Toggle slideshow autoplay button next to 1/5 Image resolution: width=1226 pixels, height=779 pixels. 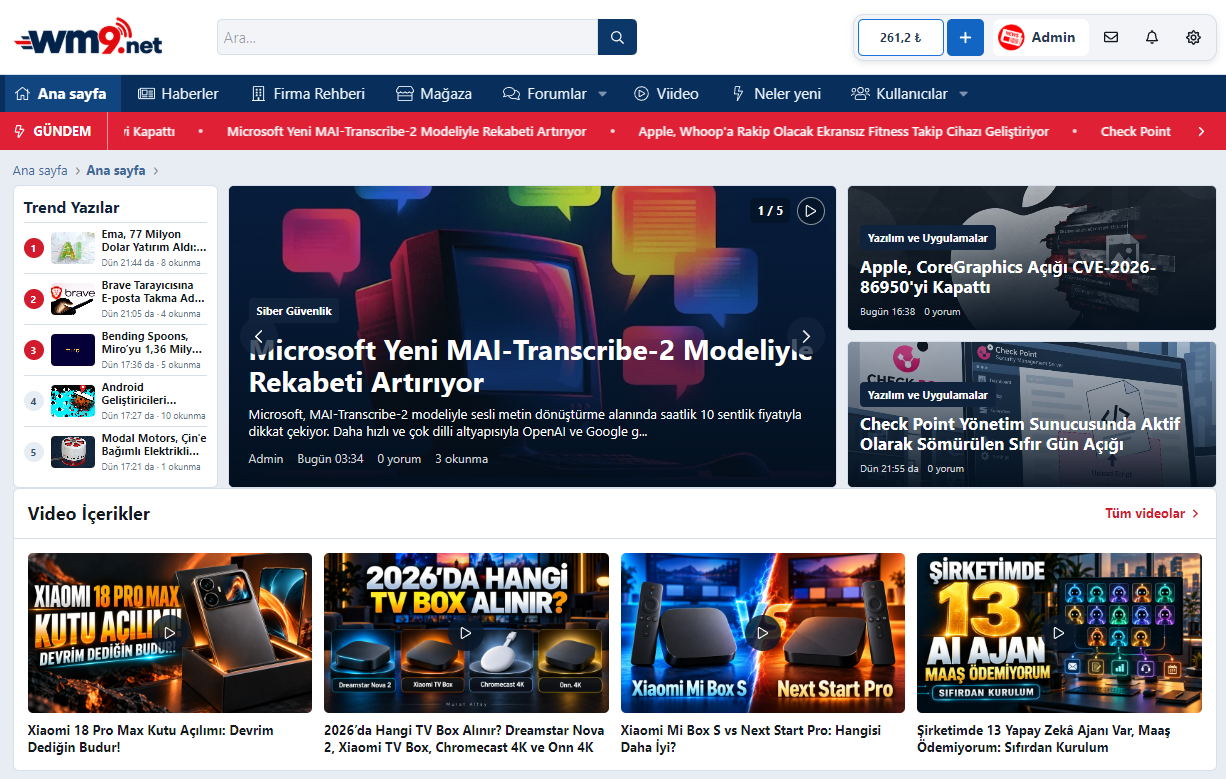click(811, 211)
